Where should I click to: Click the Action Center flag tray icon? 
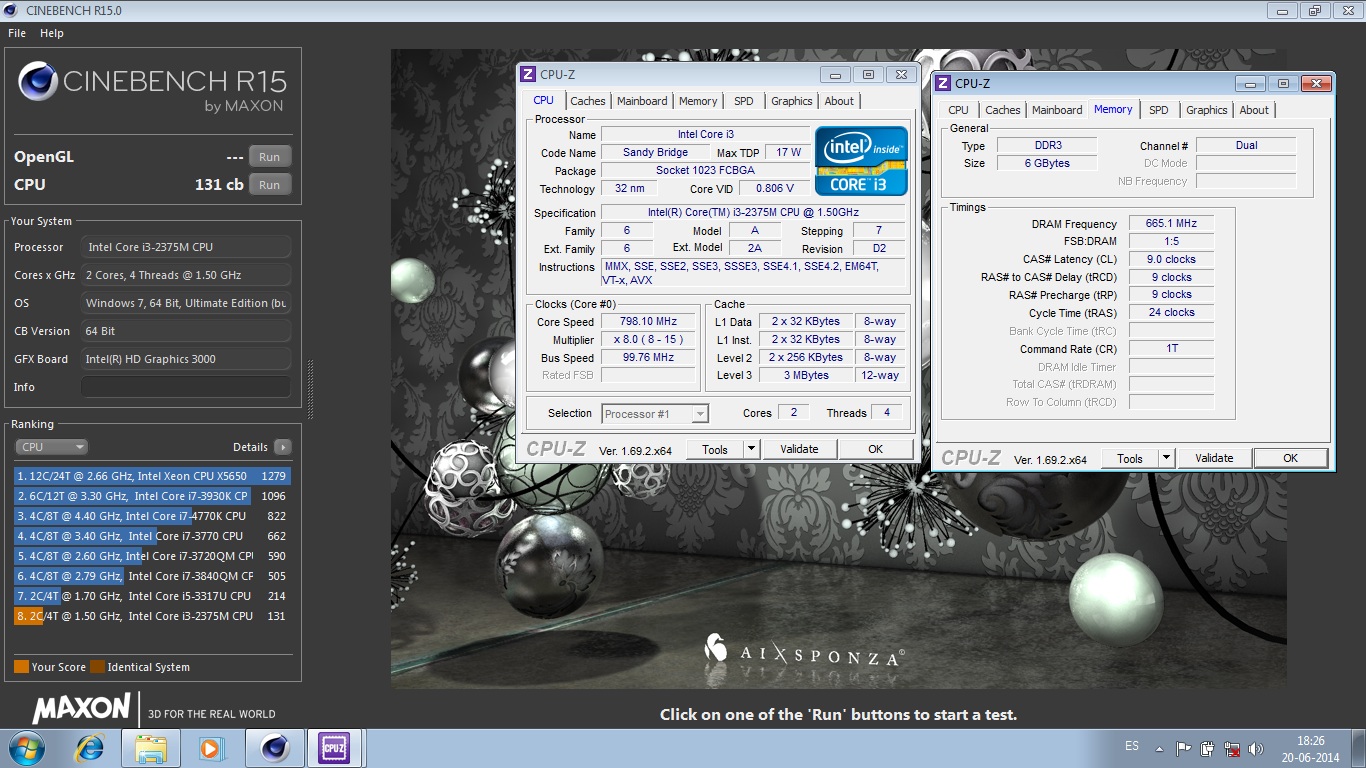pyautogui.click(x=1183, y=748)
